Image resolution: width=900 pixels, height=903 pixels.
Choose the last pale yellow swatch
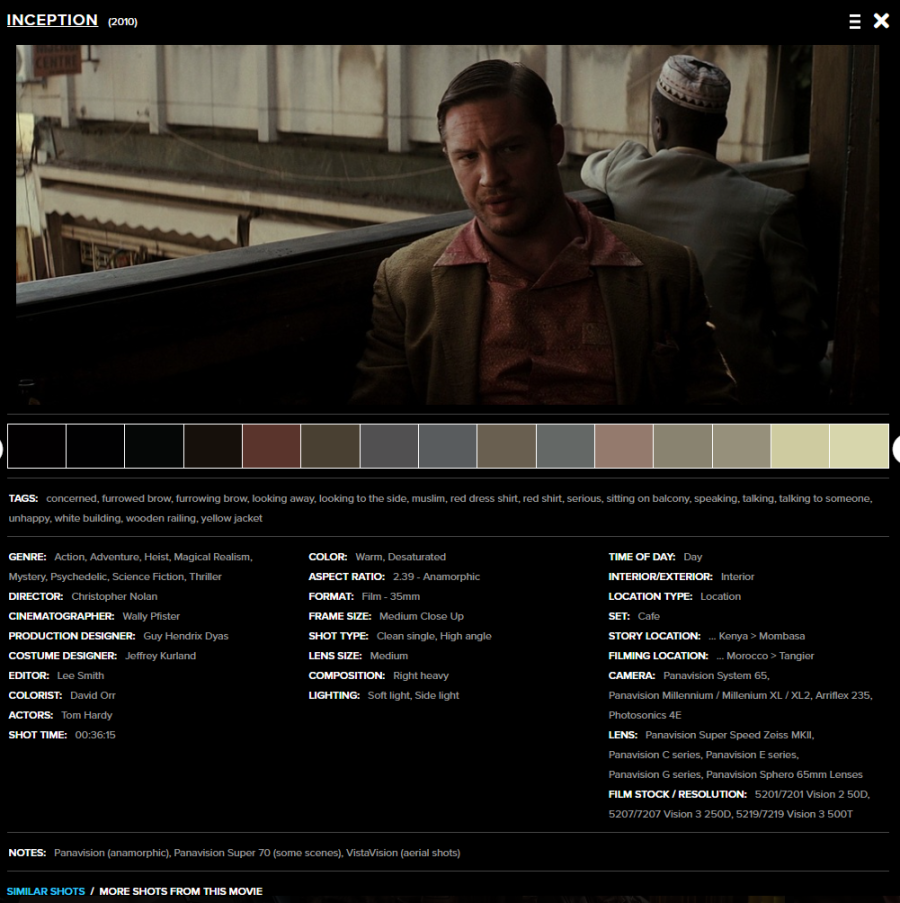click(859, 446)
